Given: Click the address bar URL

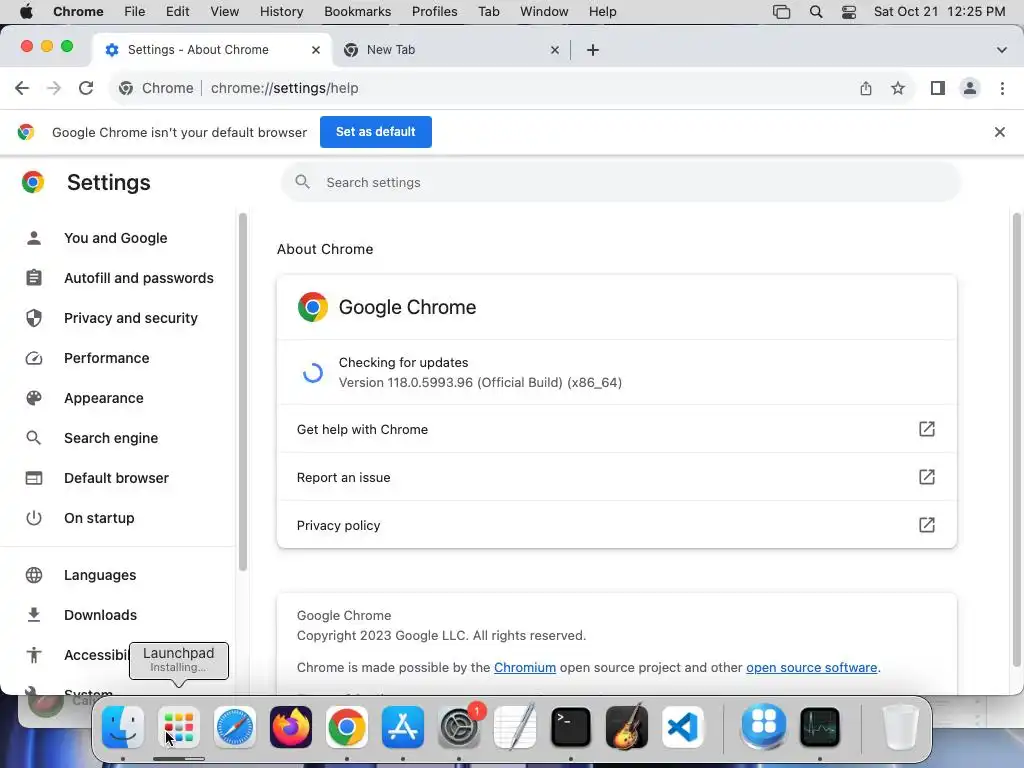Looking at the screenshot, I should tap(285, 88).
